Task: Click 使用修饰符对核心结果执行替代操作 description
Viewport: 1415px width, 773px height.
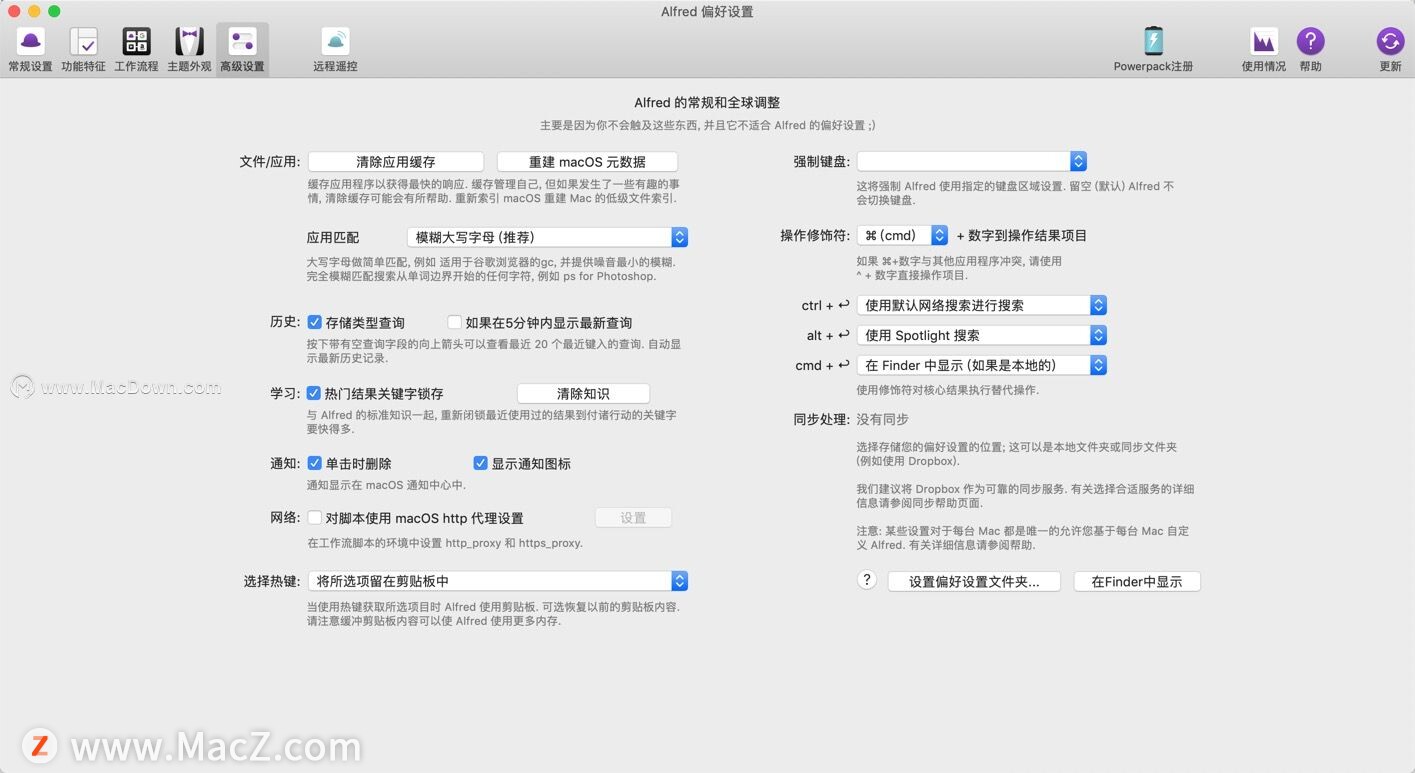Action: pyautogui.click(x=947, y=390)
